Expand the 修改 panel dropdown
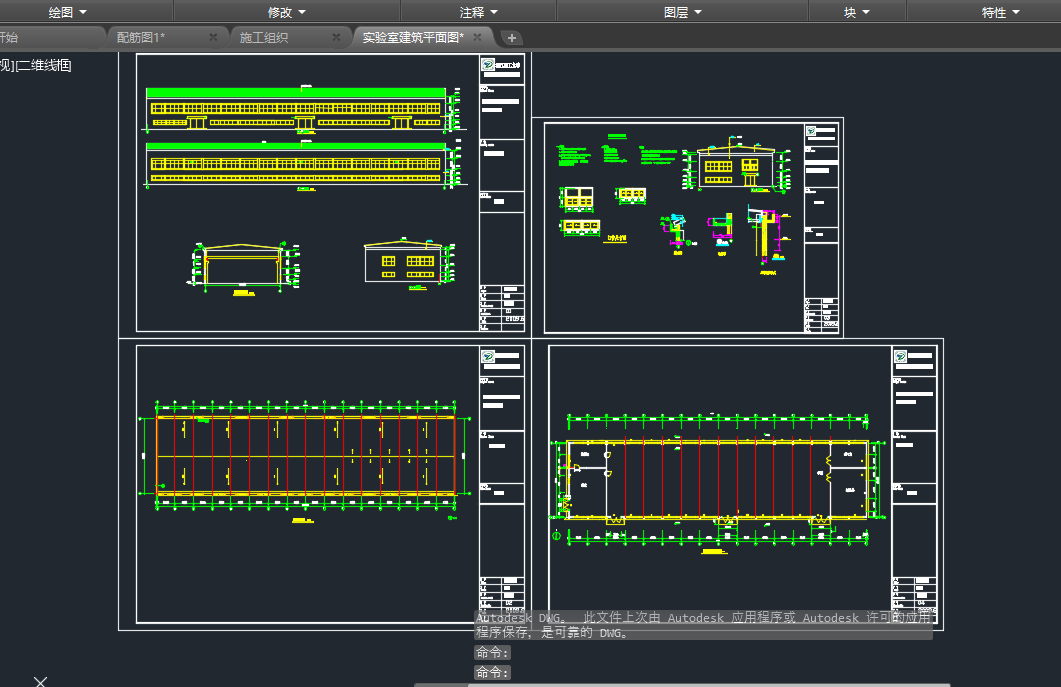The width and height of the screenshot is (1061, 687). [287, 12]
